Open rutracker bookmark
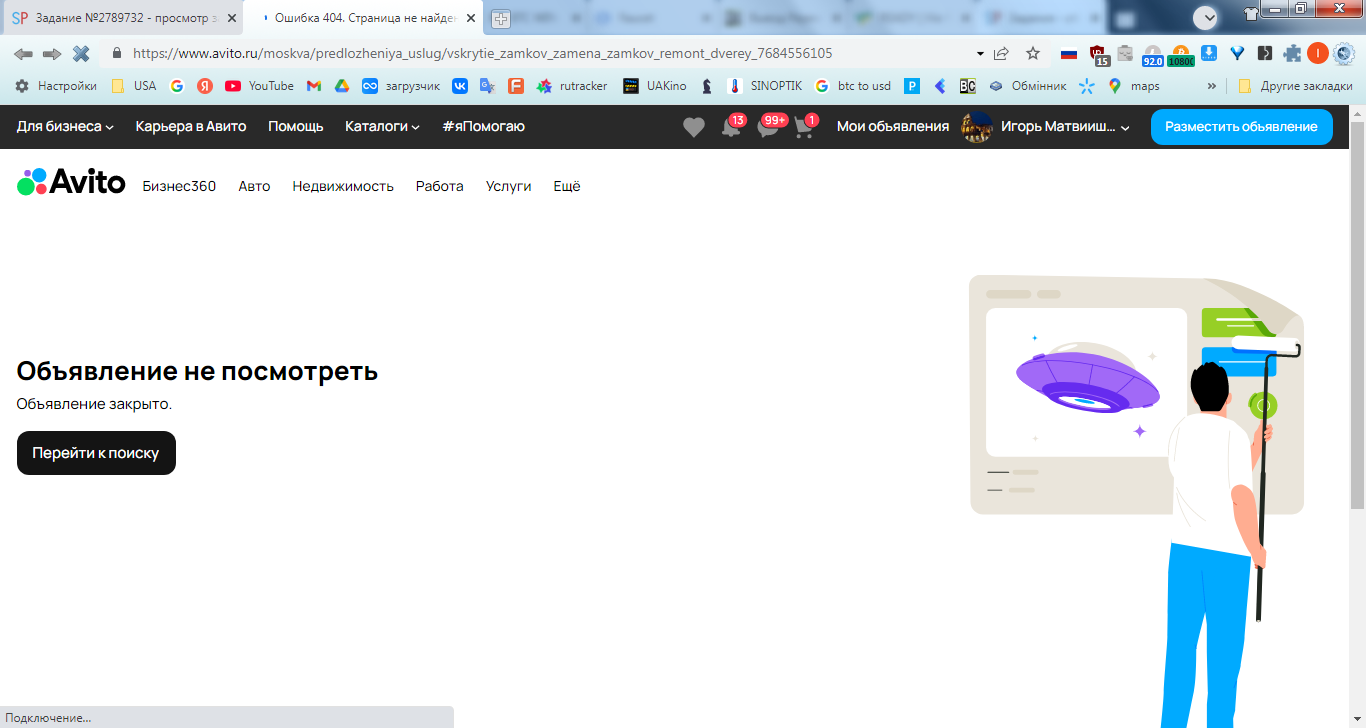The height and width of the screenshot is (728, 1366). coord(572,86)
